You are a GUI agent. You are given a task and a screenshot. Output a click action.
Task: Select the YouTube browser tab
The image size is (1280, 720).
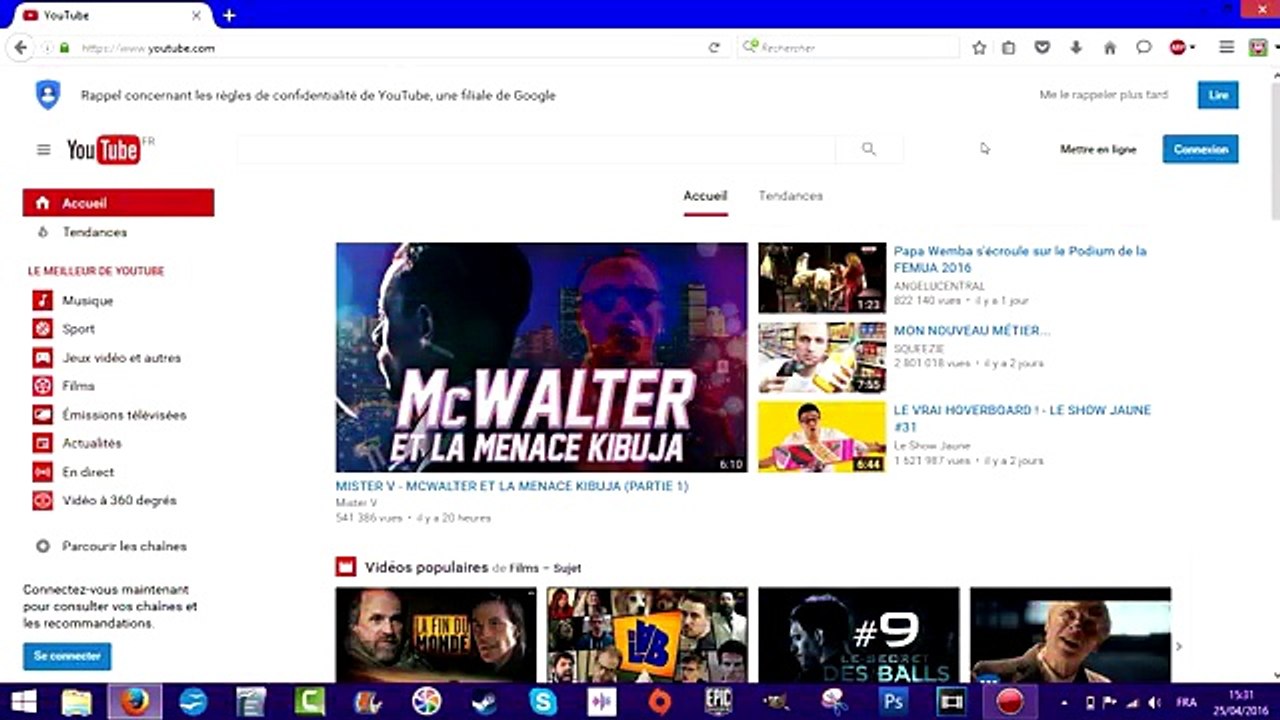[x=112, y=15]
